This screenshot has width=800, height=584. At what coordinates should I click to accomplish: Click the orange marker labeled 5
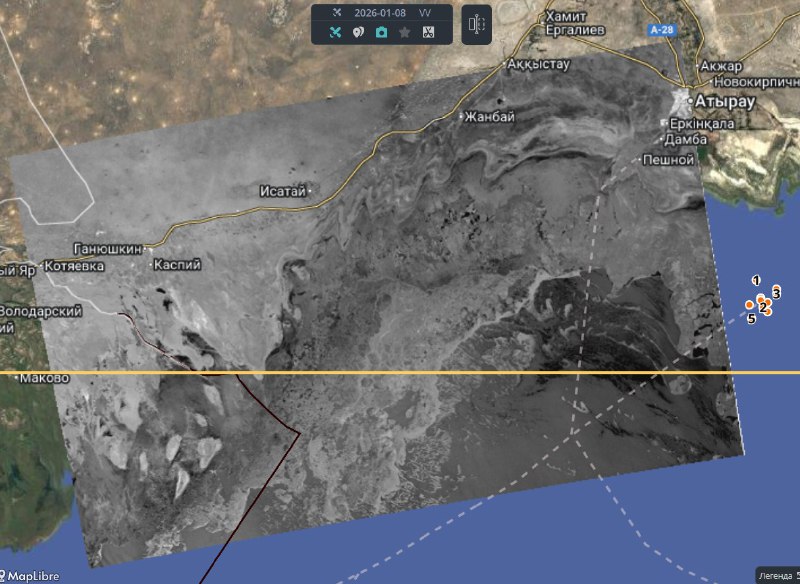tap(749, 305)
